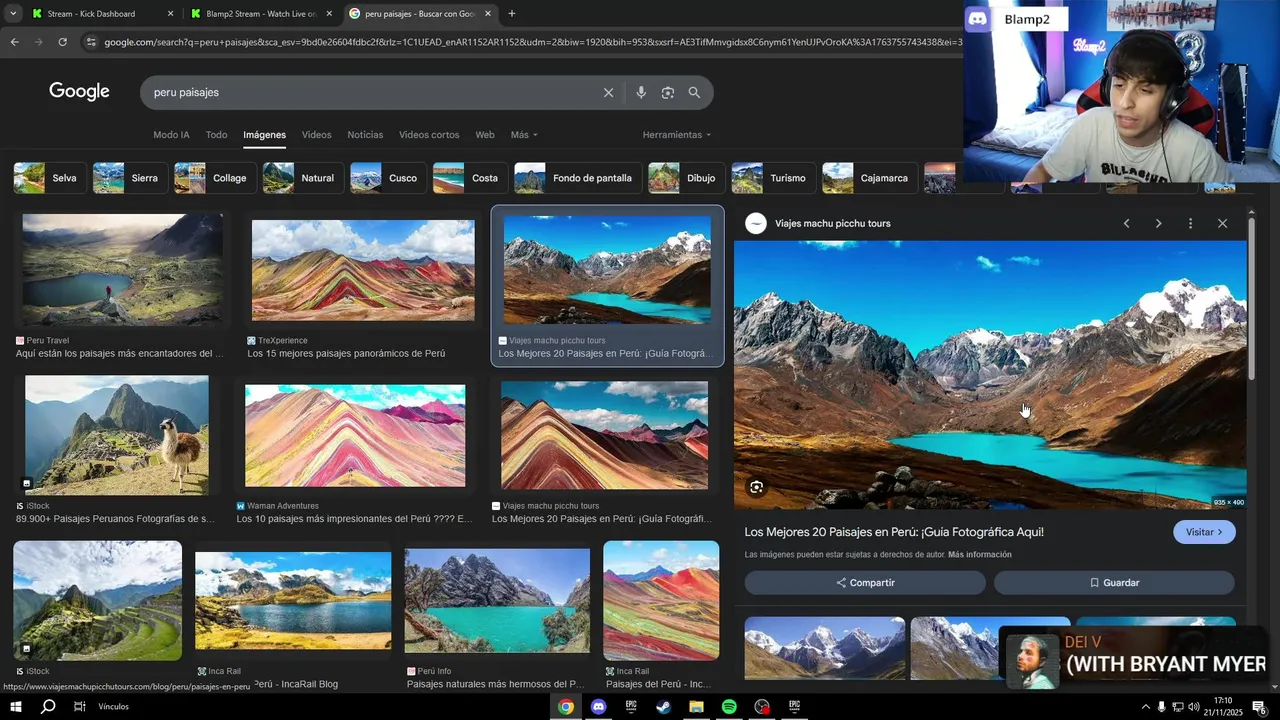Switch to the Web tab
The width and height of the screenshot is (1280, 720).
click(x=485, y=135)
